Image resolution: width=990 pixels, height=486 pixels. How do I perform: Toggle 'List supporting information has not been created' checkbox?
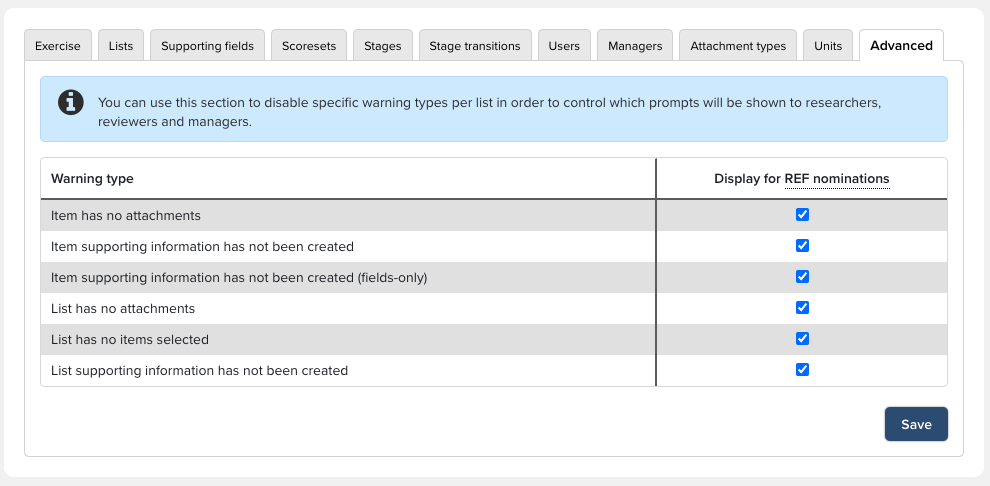coord(802,370)
